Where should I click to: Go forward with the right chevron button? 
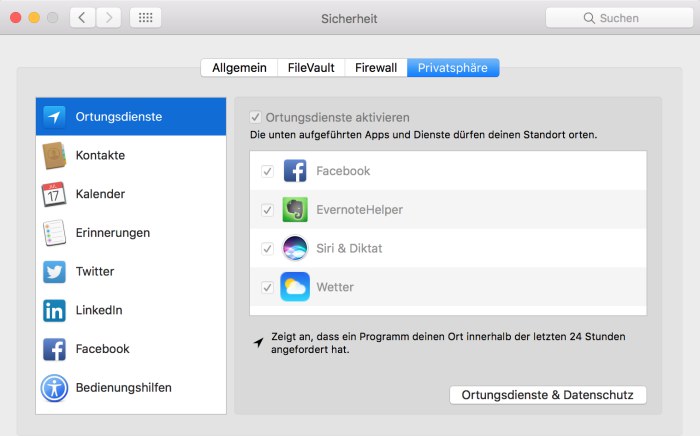pos(108,18)
